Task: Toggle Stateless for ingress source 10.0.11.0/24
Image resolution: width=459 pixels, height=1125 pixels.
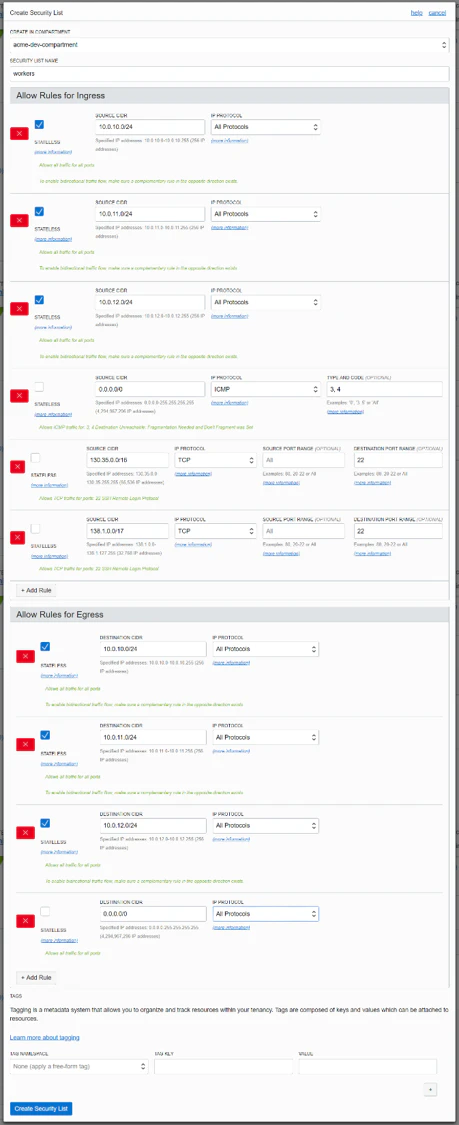Action: pos(39,212)
